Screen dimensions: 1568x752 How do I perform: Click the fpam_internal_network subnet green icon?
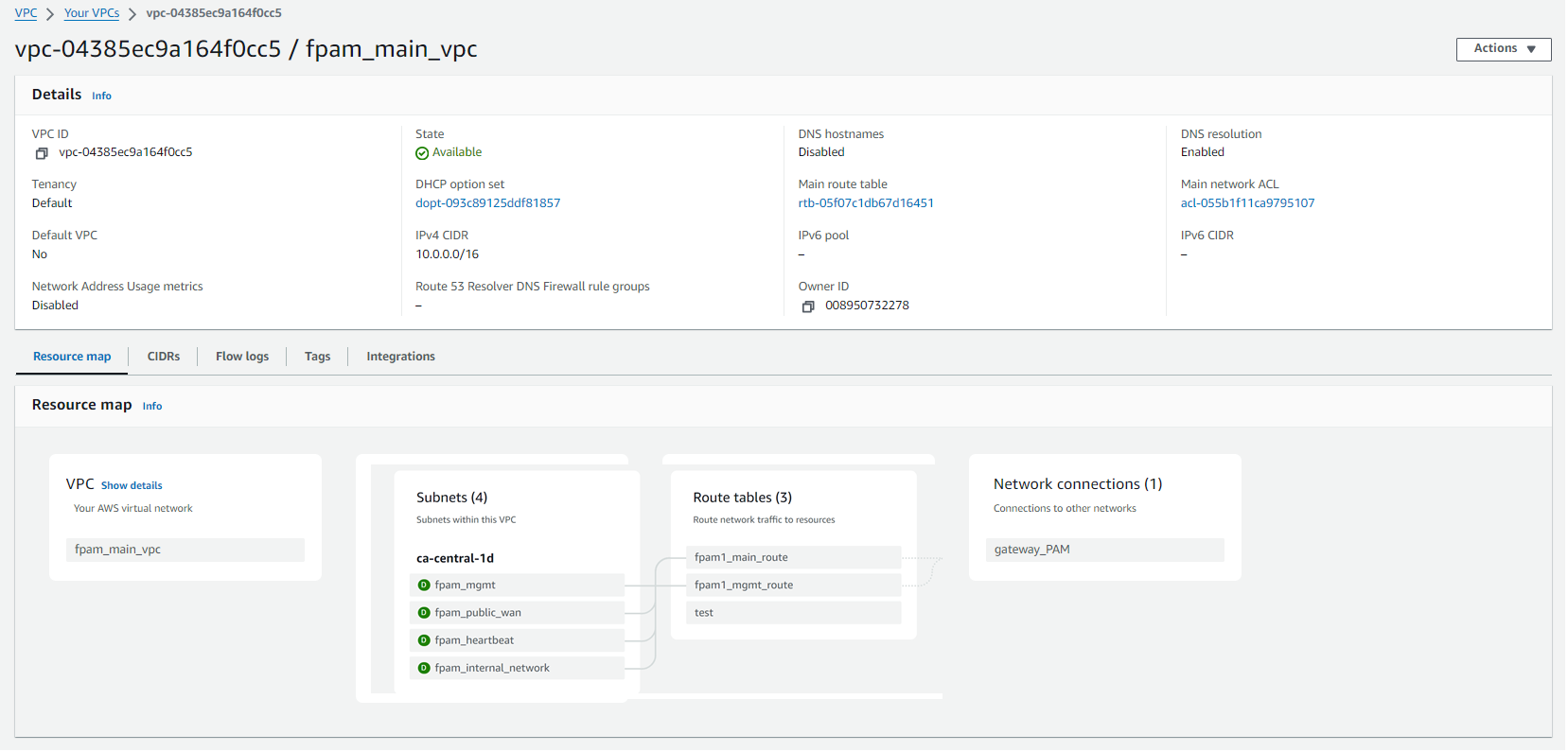424,668
